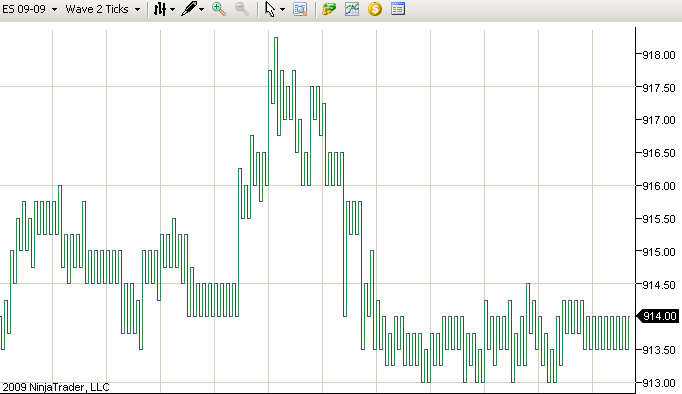Select the drawing tools pen icon
Screen dimensions: 682x394
pos(189,9)
